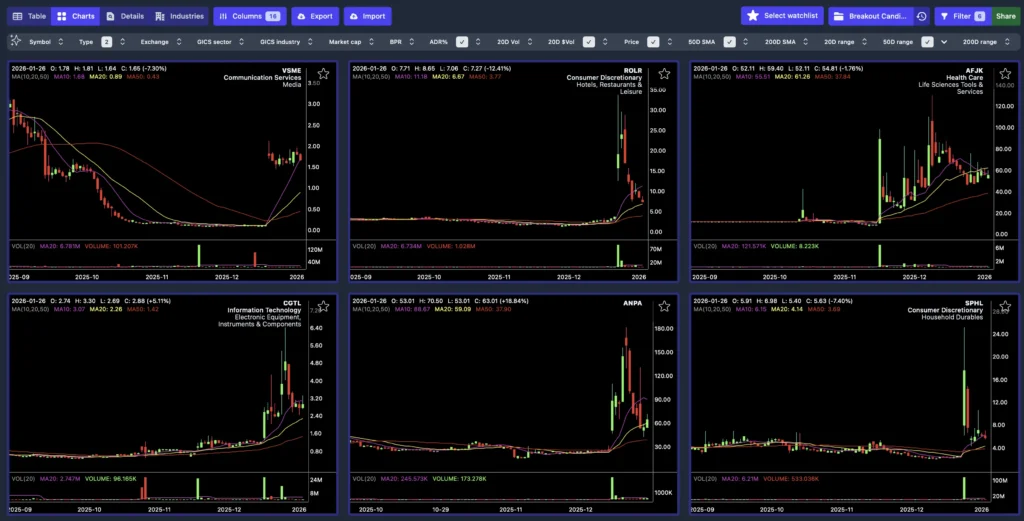
Task: Switch to the Table view tab
Action: [x=28, y=16]
